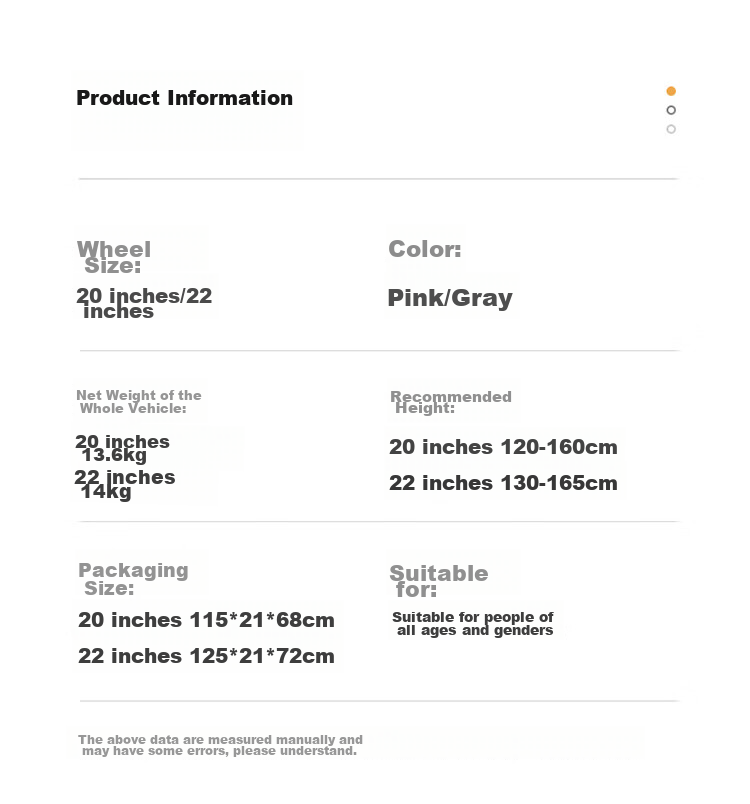Click the 20 inches 13.6kg weight value
Viewport: 750px width, 804px height.
122,448
